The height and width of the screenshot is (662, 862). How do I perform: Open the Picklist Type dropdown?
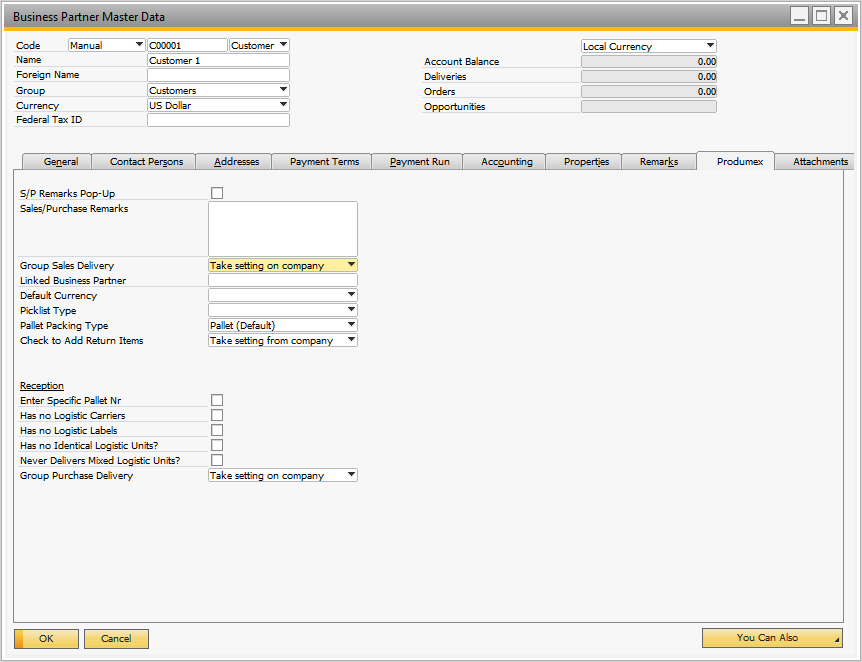tap(349, 310)
